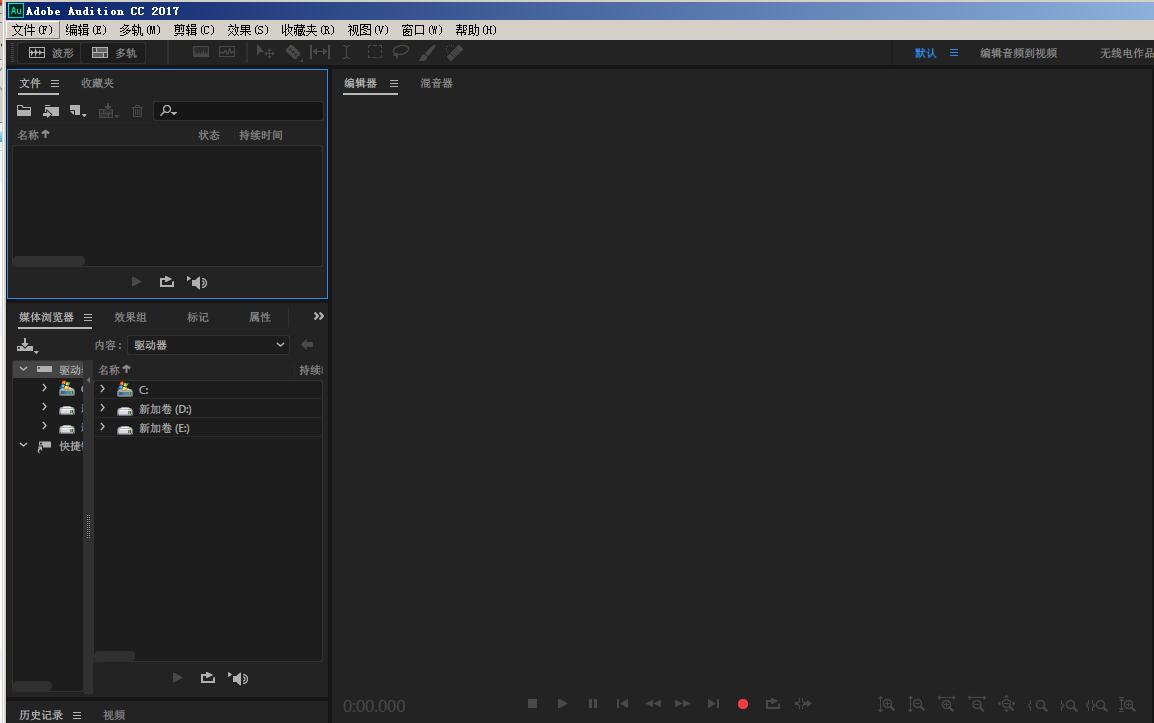
Task: Click the Pause button in transport
Action: click(x=593, y=704)
